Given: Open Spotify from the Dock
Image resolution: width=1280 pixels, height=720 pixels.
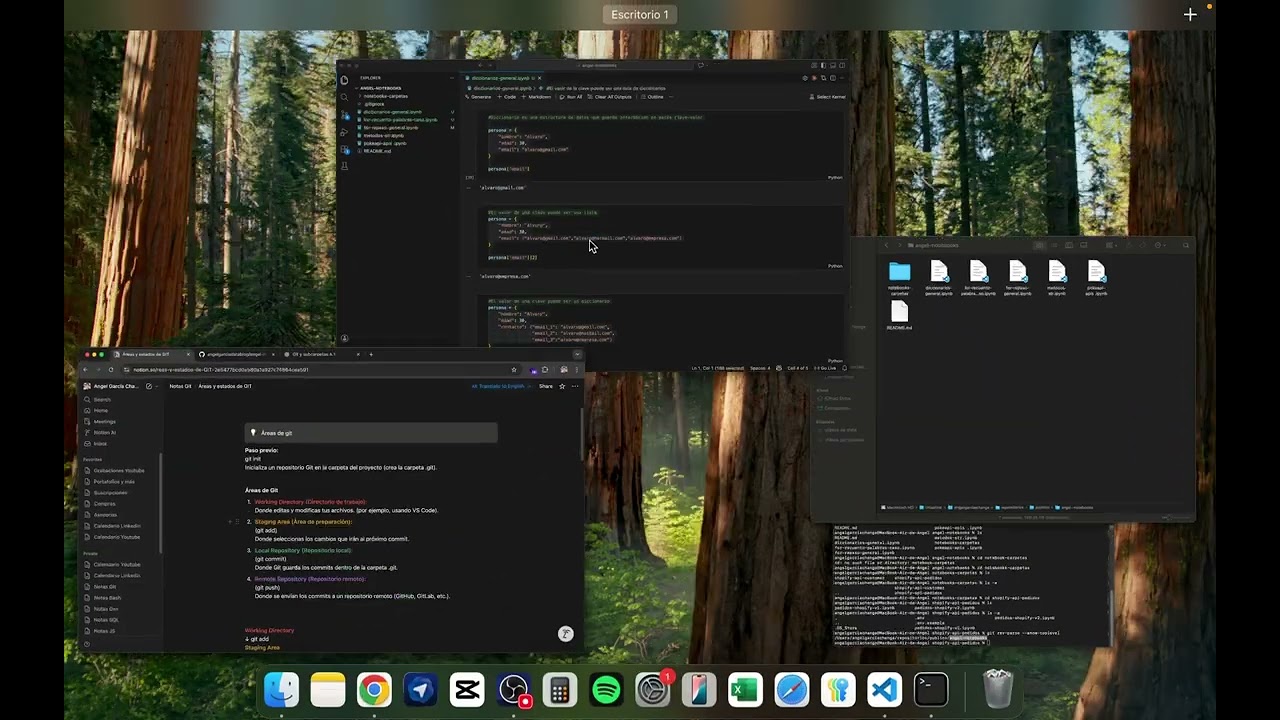Looking at the screenshot, I should (606, 690).
